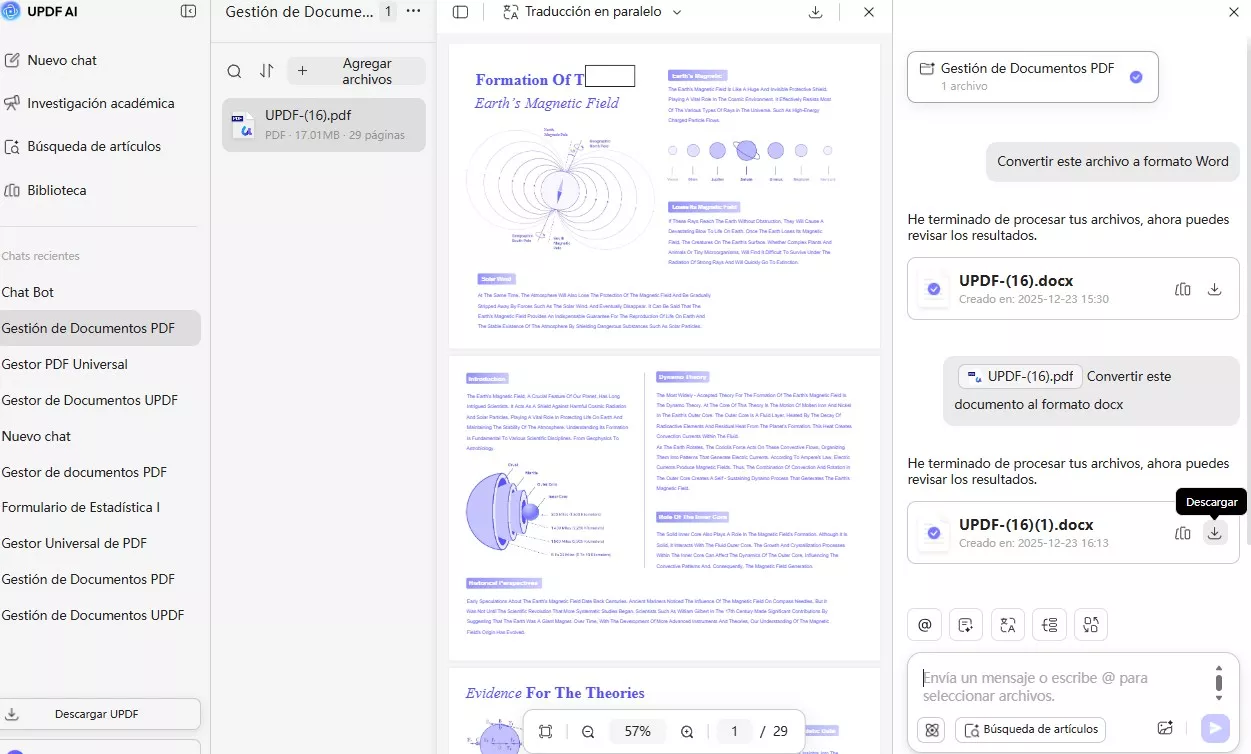Click the UPDF AI logo
1251x754 pixels.
click(x=11, y=11)
